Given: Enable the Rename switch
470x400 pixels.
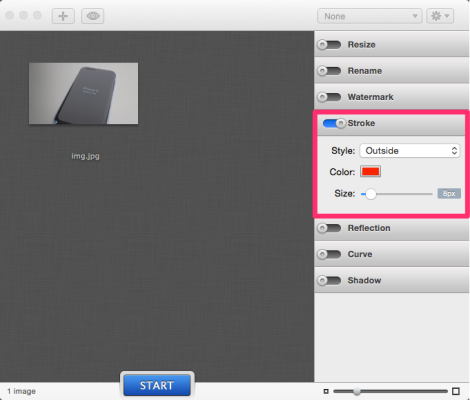Looking at the screenshot, I should 329,71.
